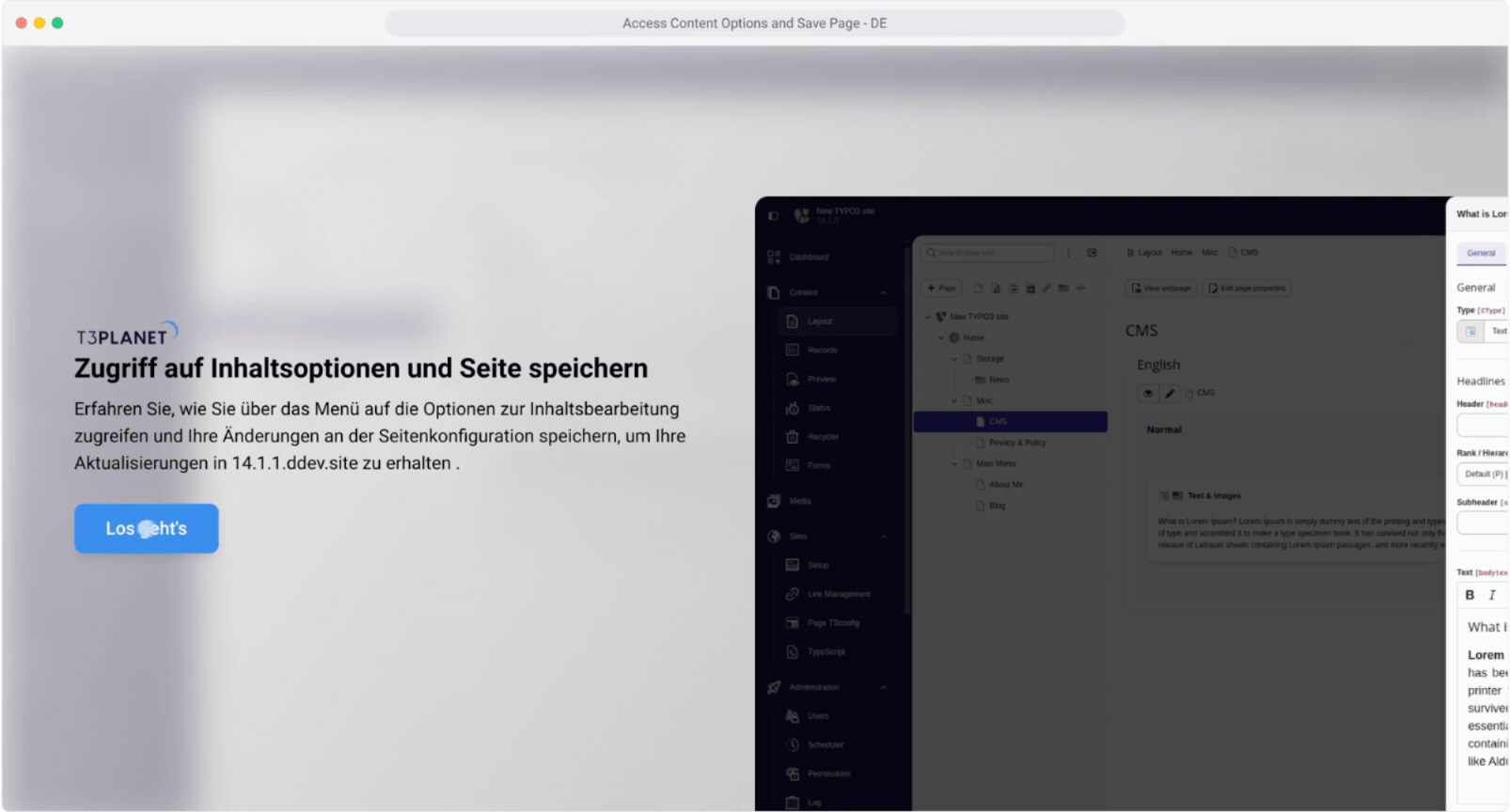The height and width of the screenshot is (812, 1510).
Task: Select the Blog page in tree
Action: 991,506
